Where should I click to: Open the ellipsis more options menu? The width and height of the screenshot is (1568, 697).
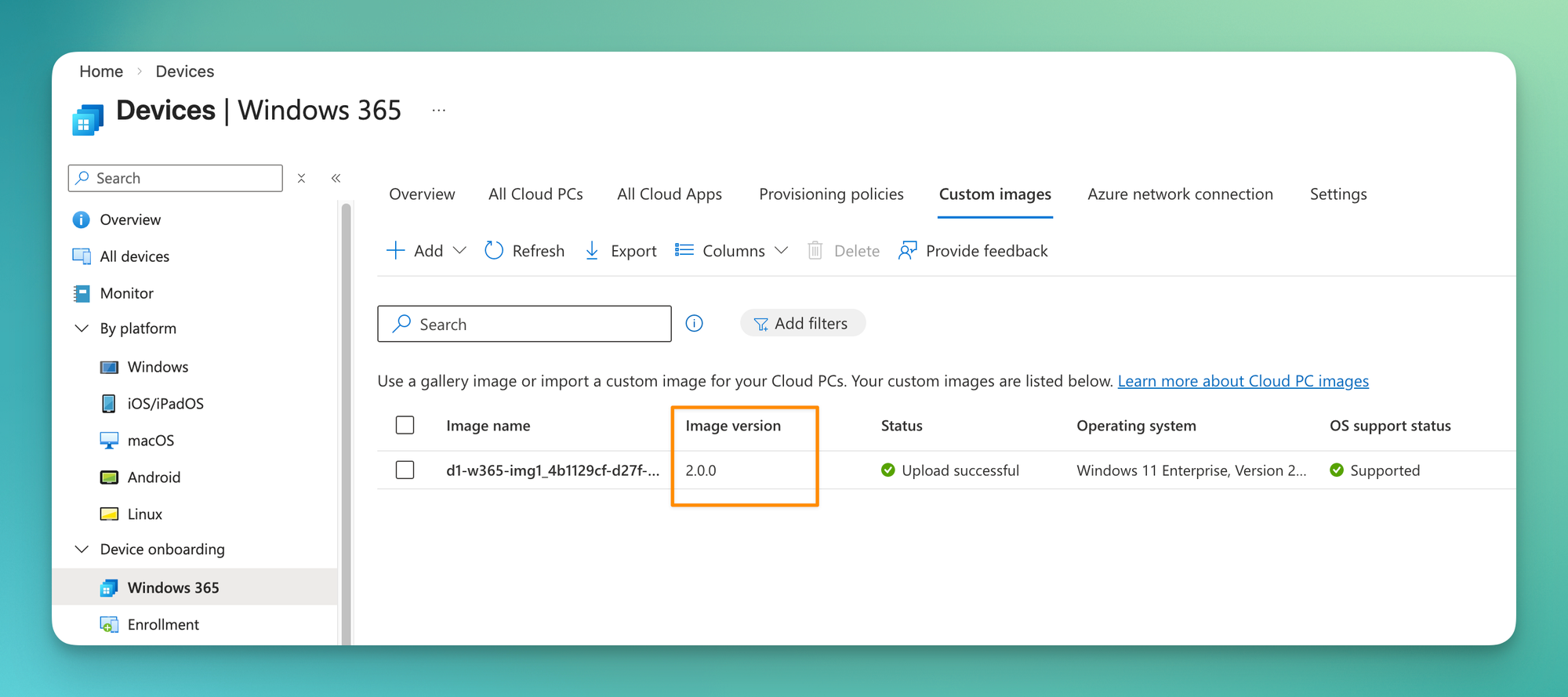[439, 111]
